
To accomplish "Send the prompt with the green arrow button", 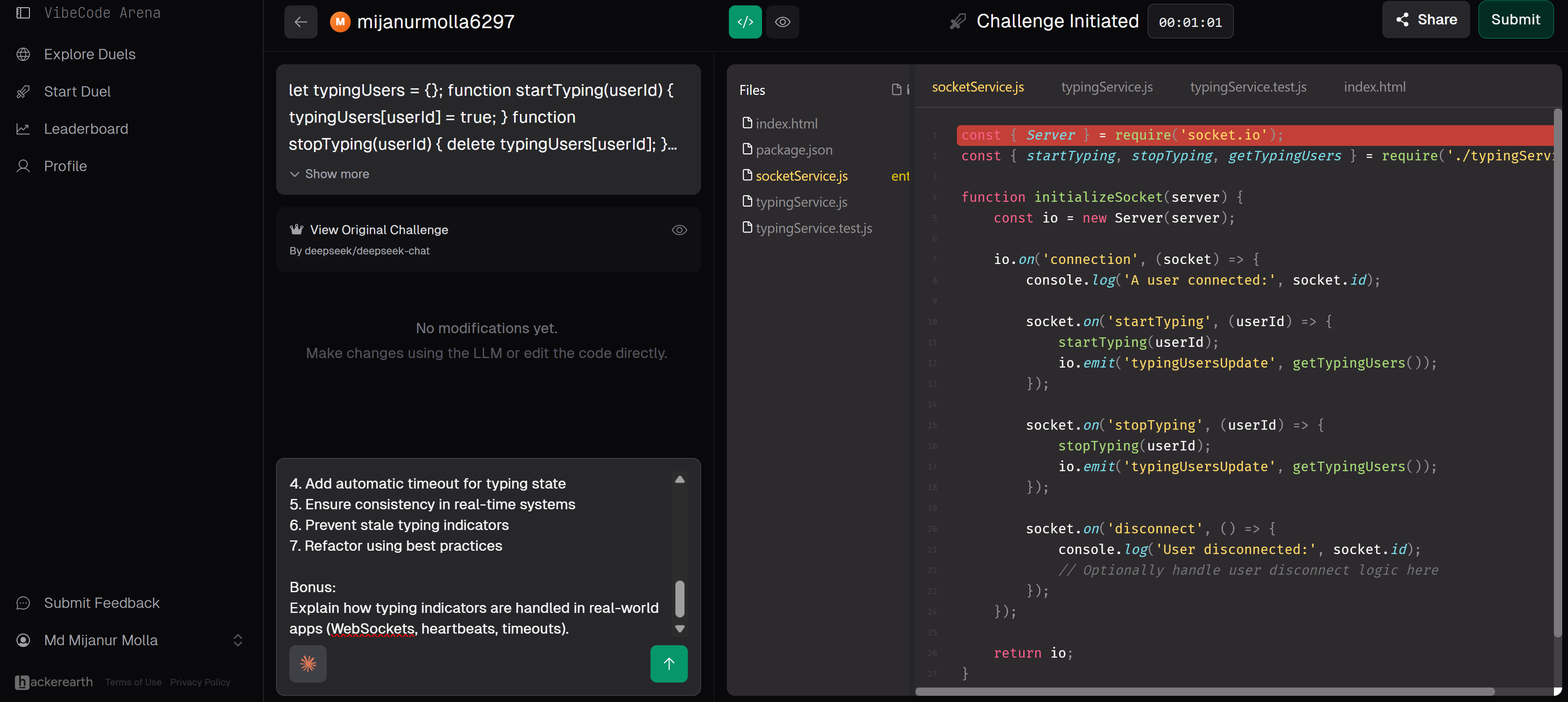I will pos(668,664).
